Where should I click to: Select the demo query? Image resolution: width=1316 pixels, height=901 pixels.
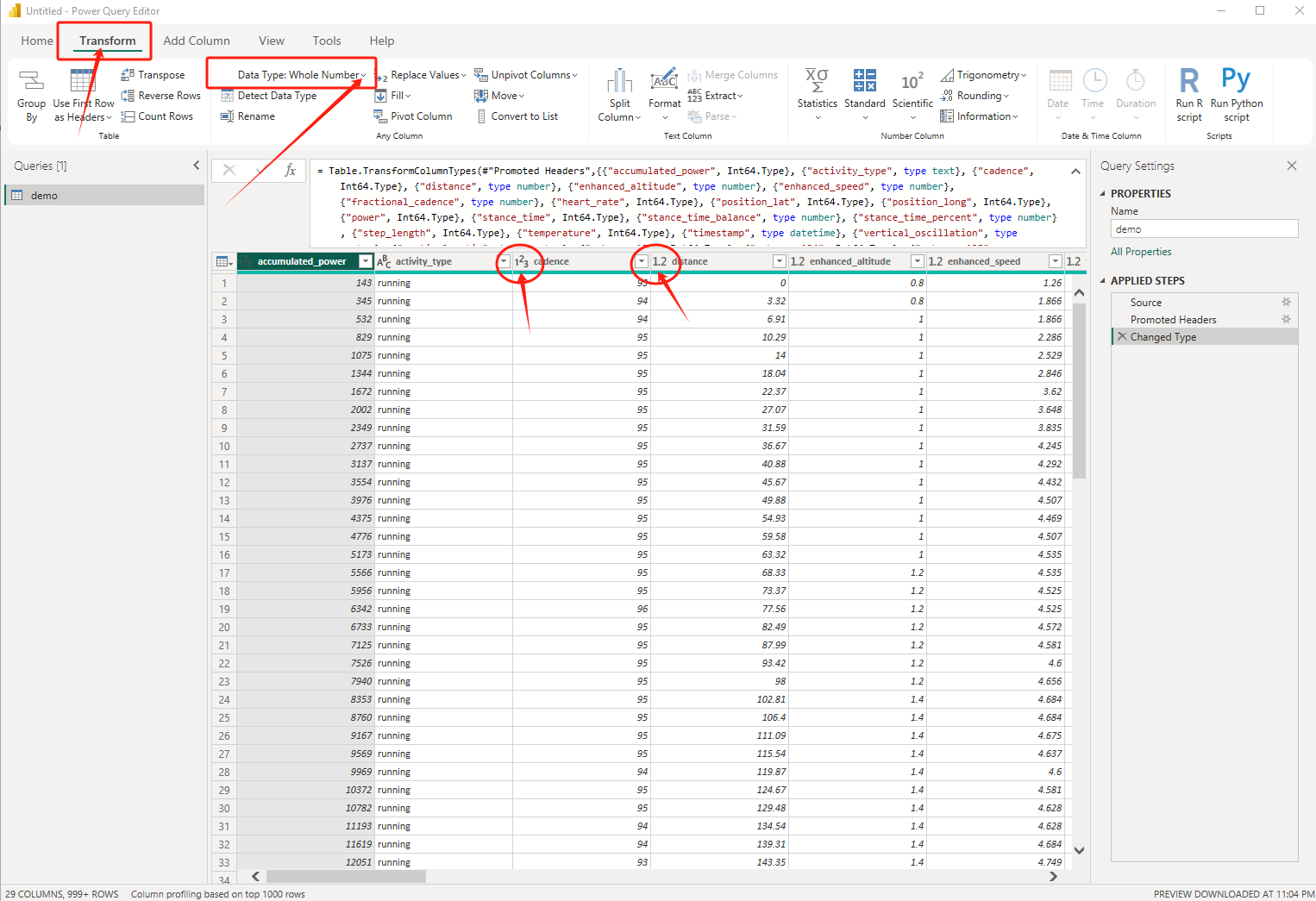pyautogui.click(x=104, y=196)
